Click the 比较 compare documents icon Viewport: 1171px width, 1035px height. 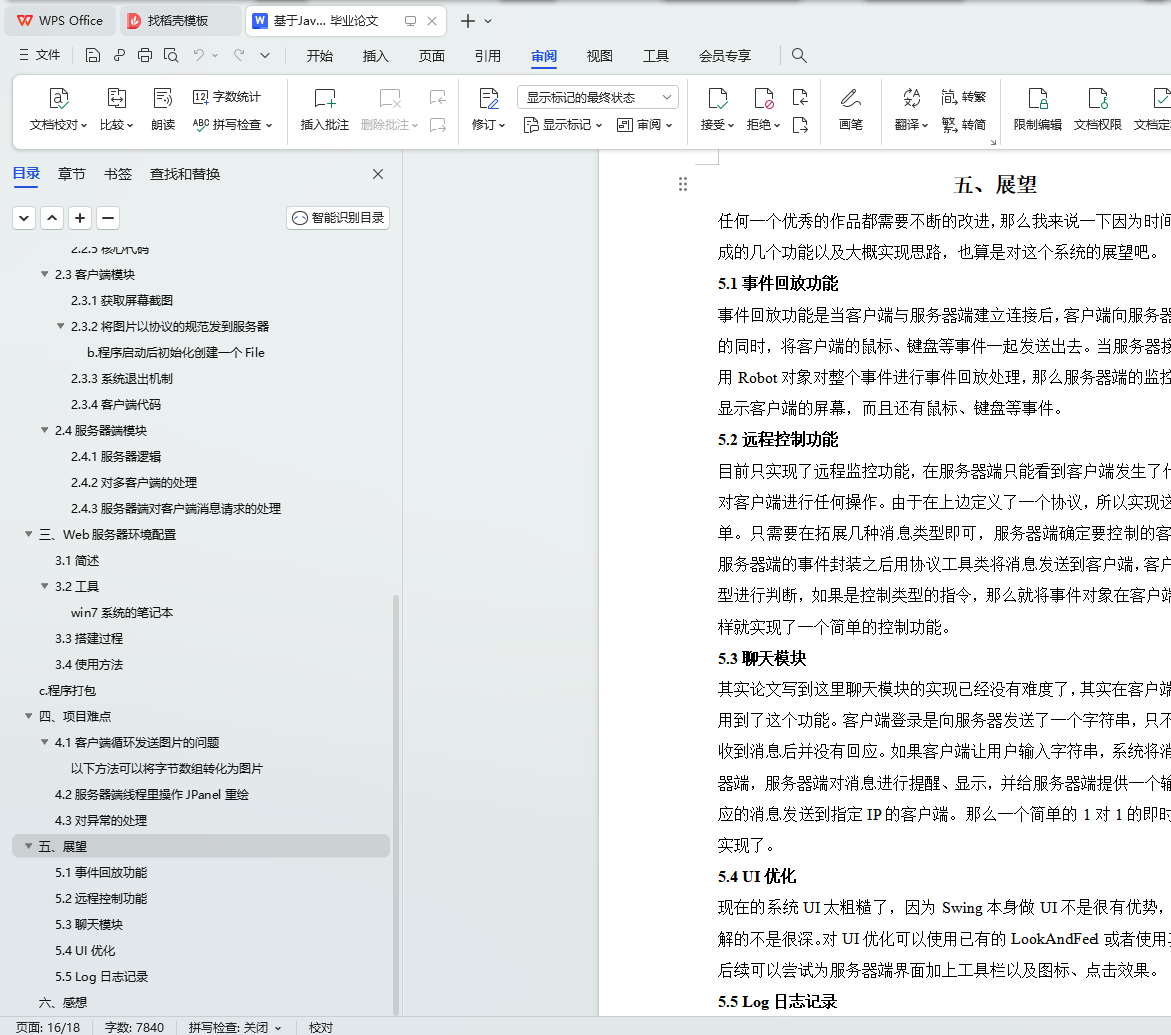(x=117, y=98)
